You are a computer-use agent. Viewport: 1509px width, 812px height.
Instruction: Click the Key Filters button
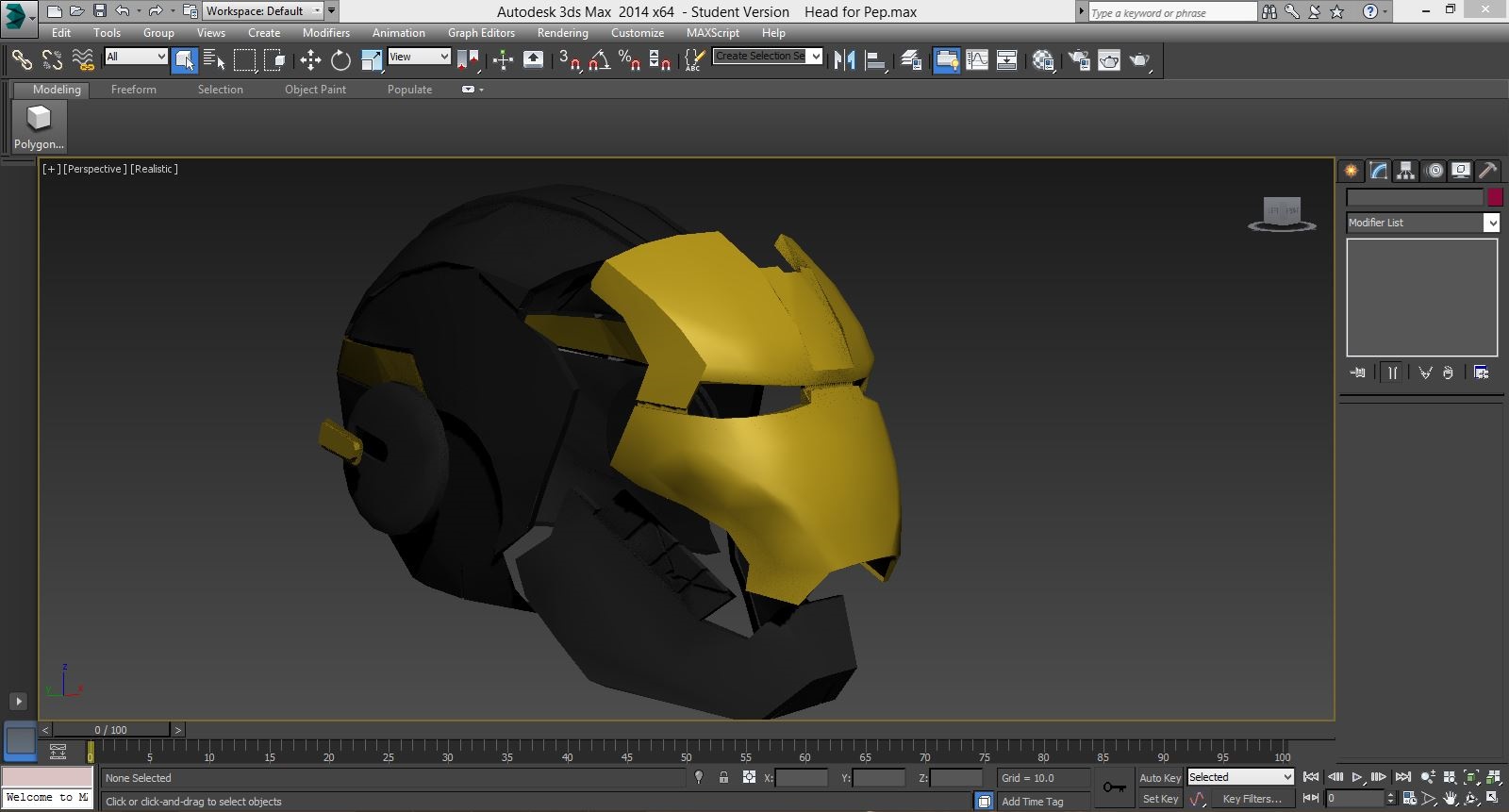1252,799
